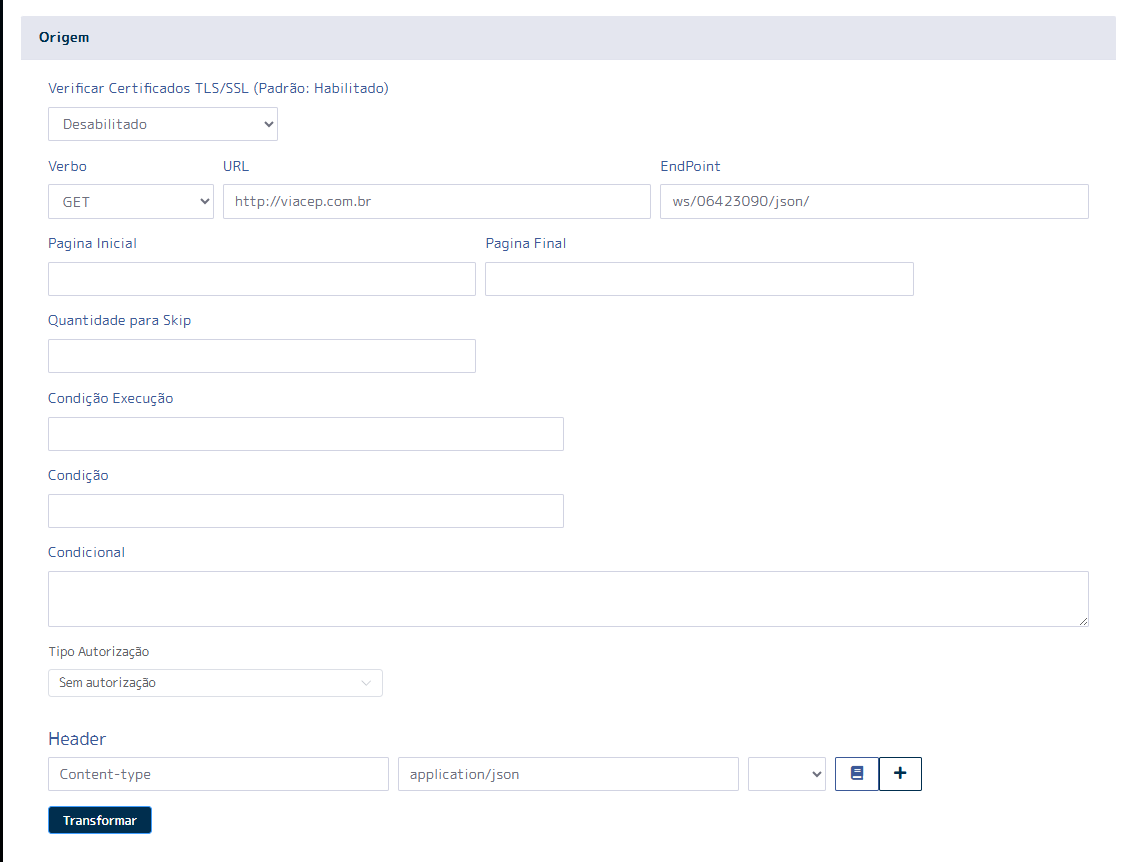Image resolution: width=1121 pixels, height=862 pixels.
Task: Click the URL label
Action: click(x=236, y=166)
